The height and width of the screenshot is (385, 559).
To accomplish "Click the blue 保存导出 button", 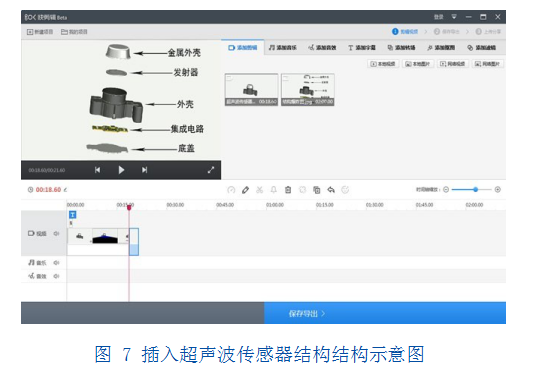I will [385, 313].
